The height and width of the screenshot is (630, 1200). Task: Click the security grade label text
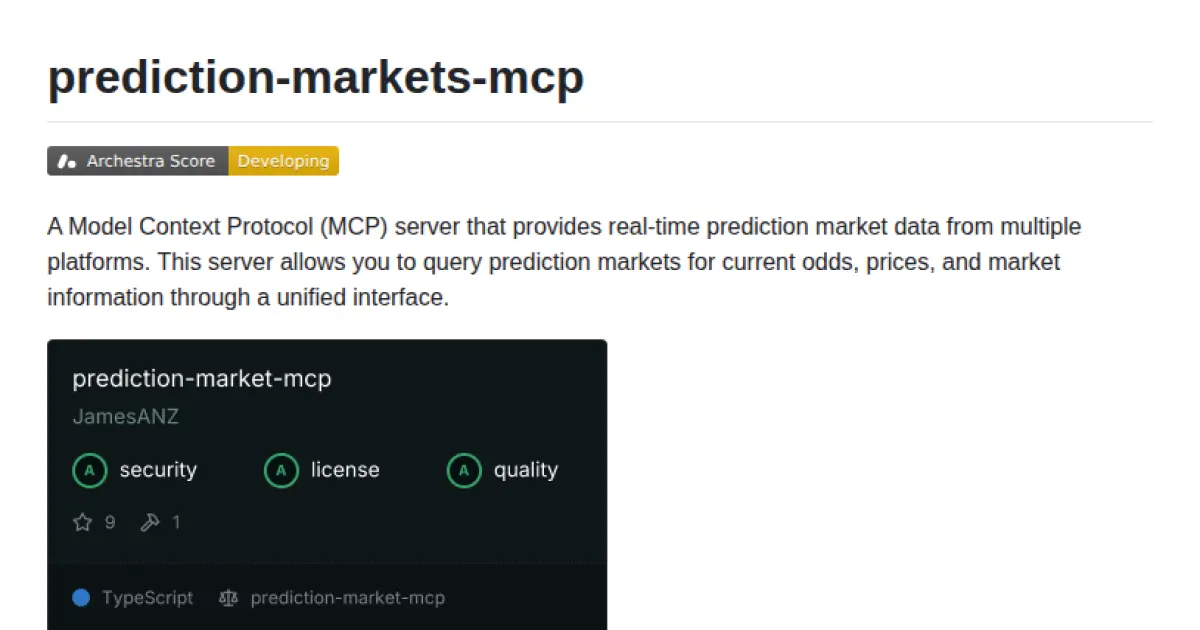tap(158, 470)
